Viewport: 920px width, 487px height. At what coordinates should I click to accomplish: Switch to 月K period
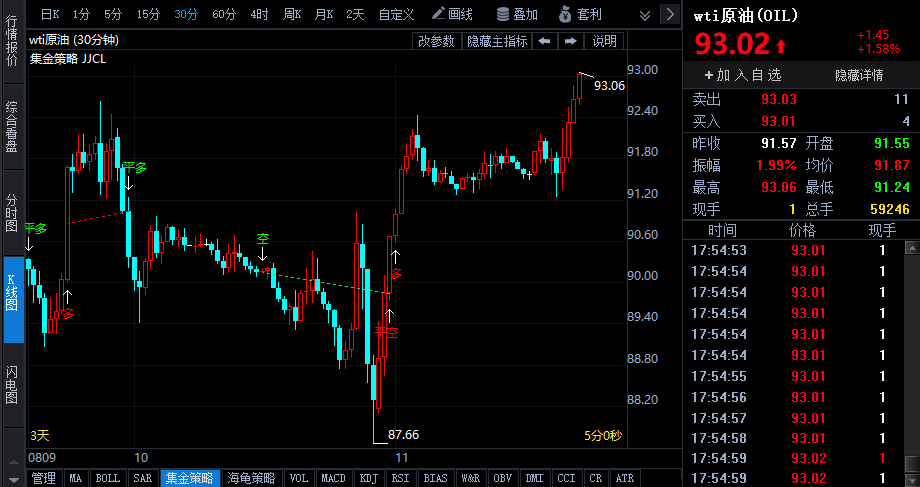coord(324,14)
